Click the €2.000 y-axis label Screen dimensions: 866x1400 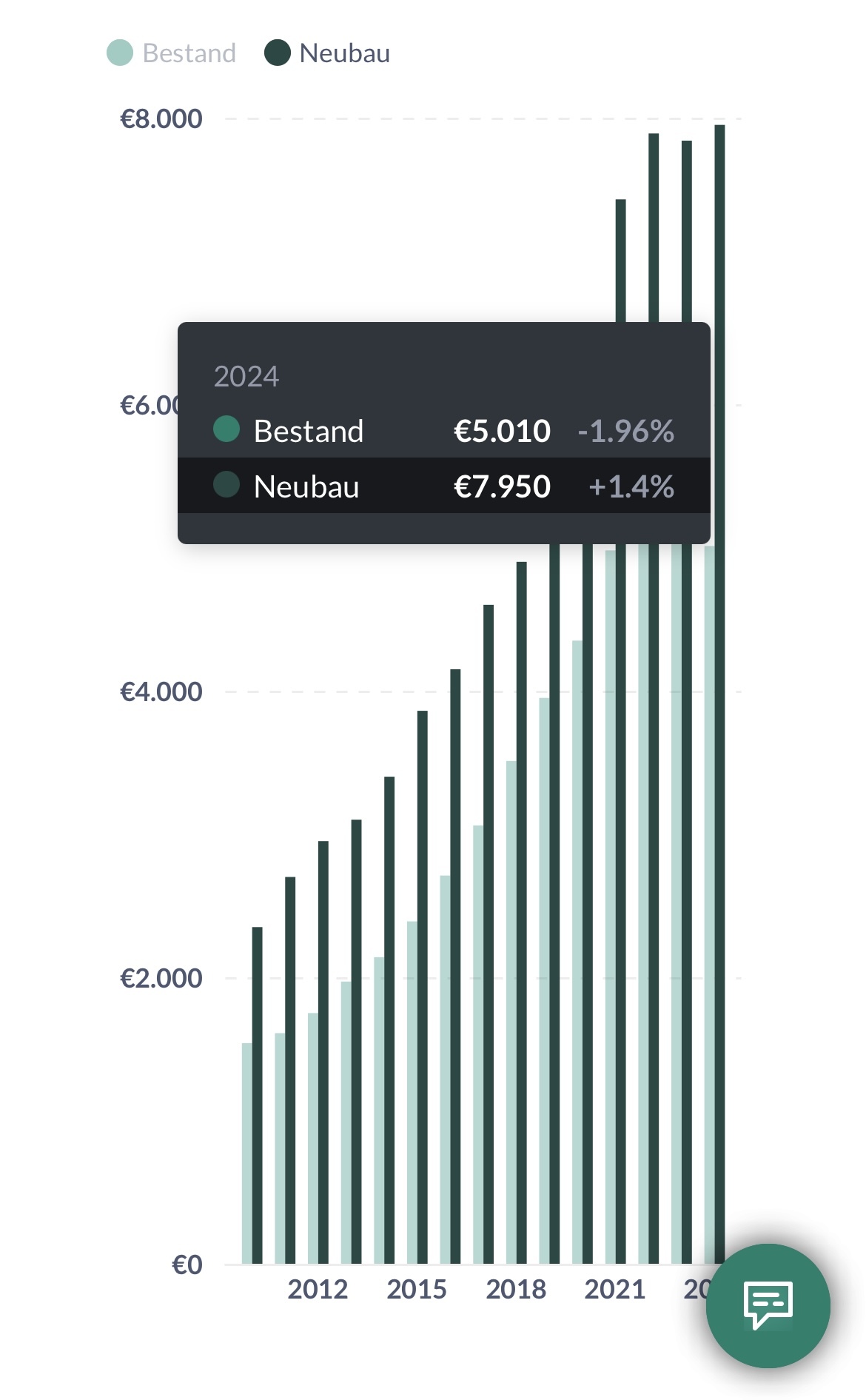coord(161,978)
